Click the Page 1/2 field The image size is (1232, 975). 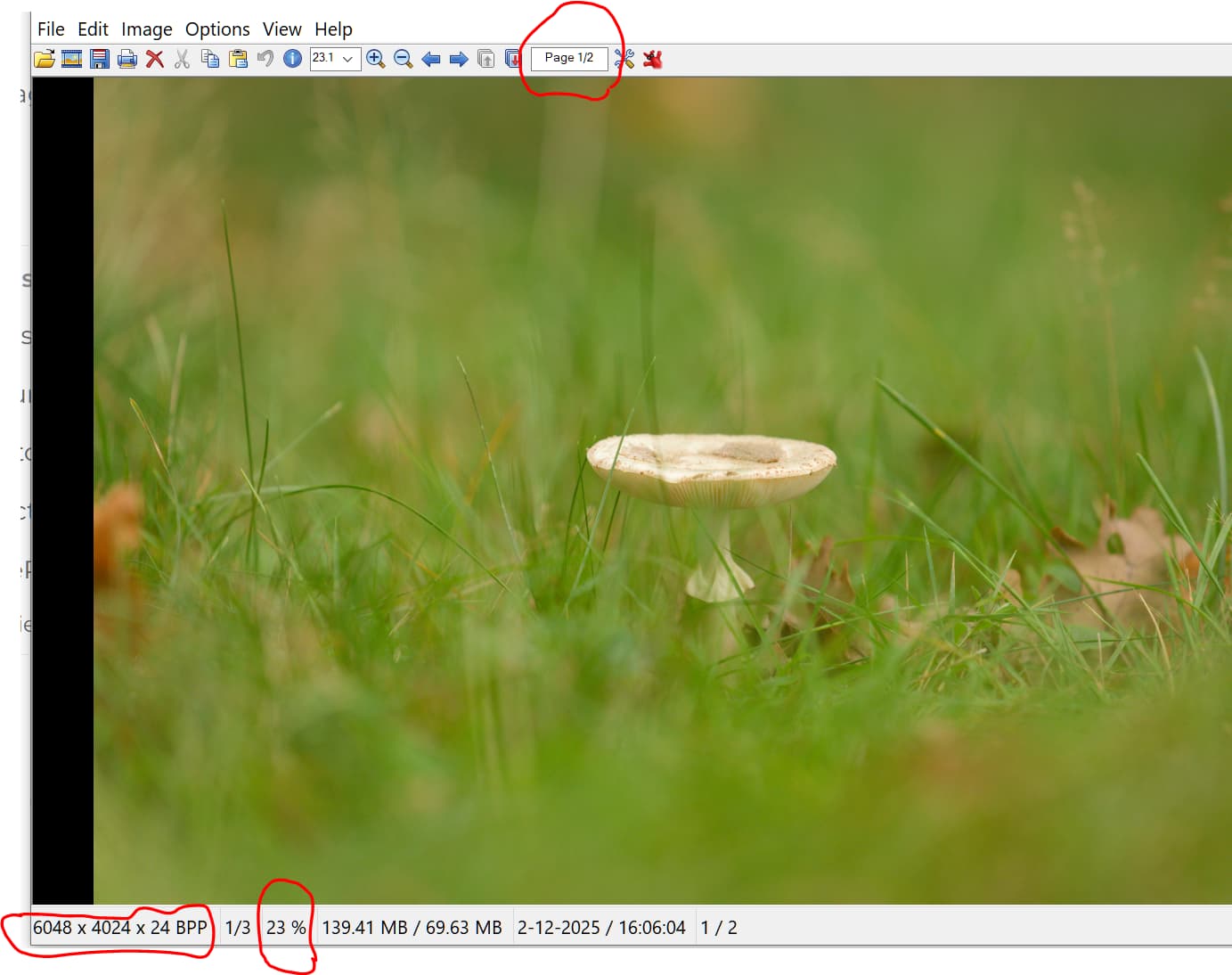(x=569, y=58)
